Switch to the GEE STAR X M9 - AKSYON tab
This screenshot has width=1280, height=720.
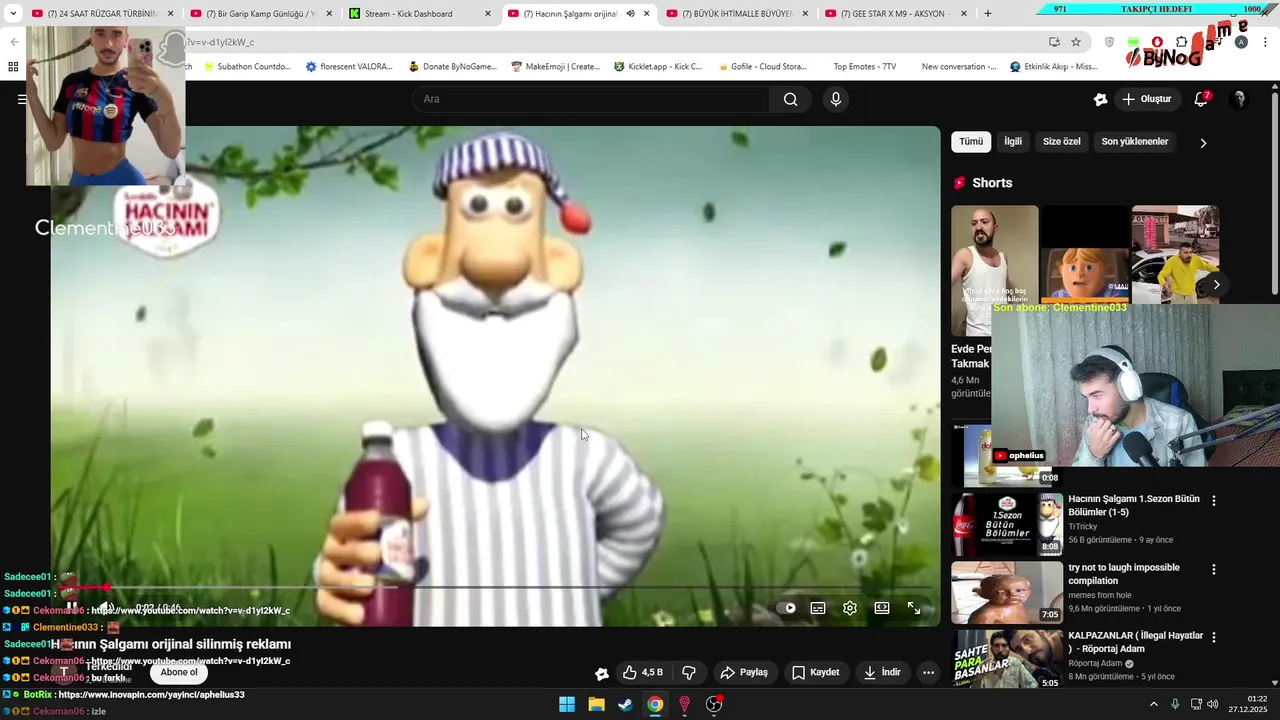click(x=895, y=14)
